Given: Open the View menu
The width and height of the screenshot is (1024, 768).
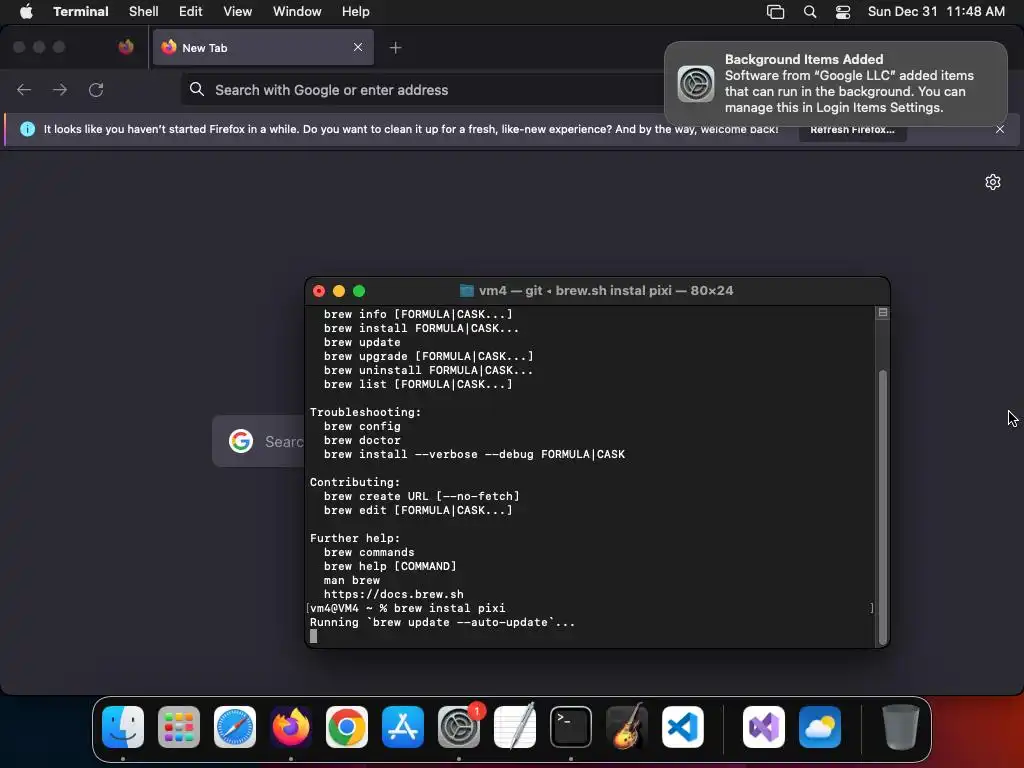Looking at the screenshot, I should point(237,11).
